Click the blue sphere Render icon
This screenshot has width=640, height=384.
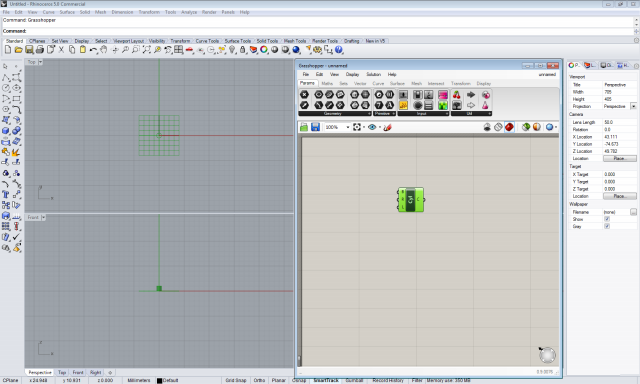click(x=296, y=50)
